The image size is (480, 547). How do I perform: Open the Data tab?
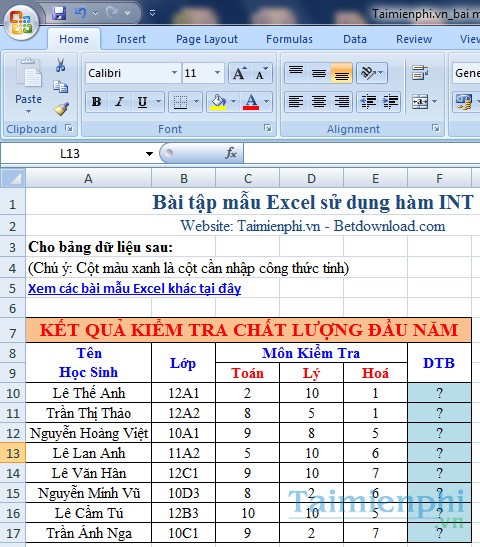point(355,39)
